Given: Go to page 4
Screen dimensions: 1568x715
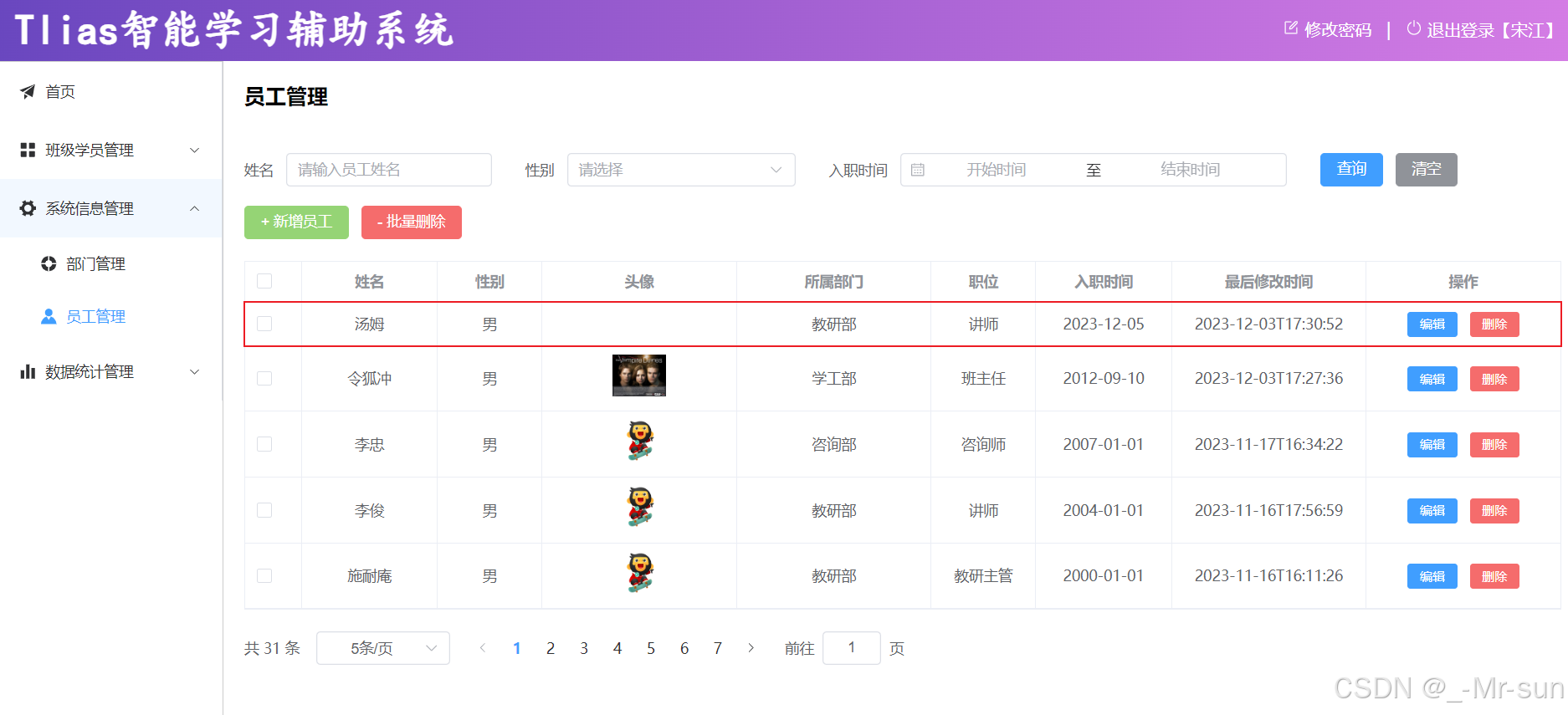Looking at the screenshot, I should pyautogui.click(x=617, y=648).
